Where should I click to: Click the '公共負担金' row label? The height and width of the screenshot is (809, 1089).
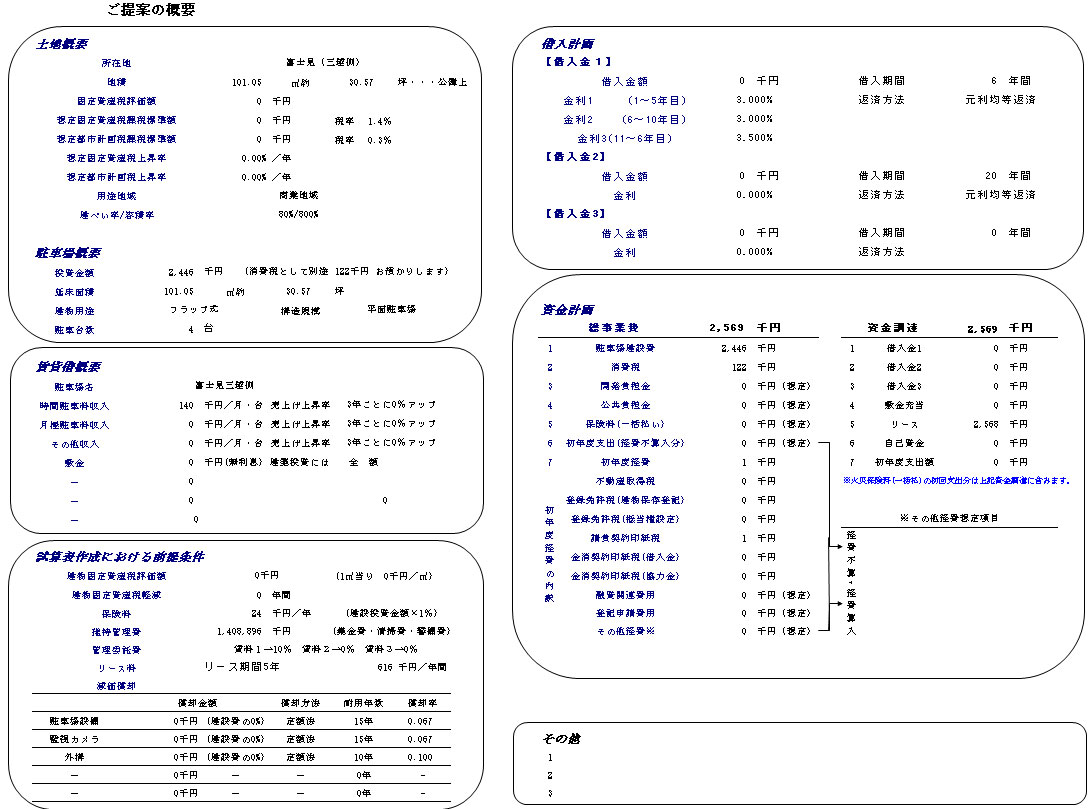(625, 405)
